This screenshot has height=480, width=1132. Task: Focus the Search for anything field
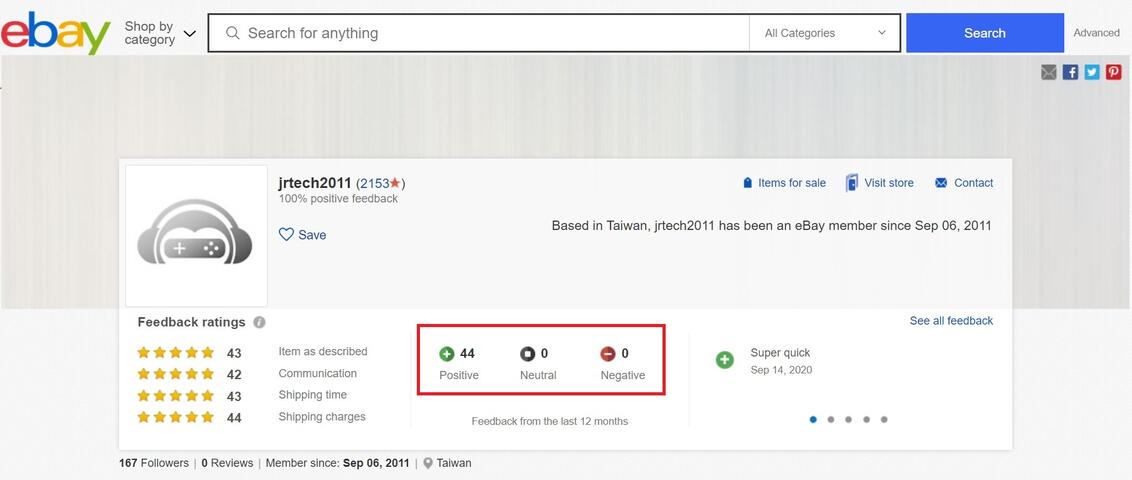click(478, 33)
